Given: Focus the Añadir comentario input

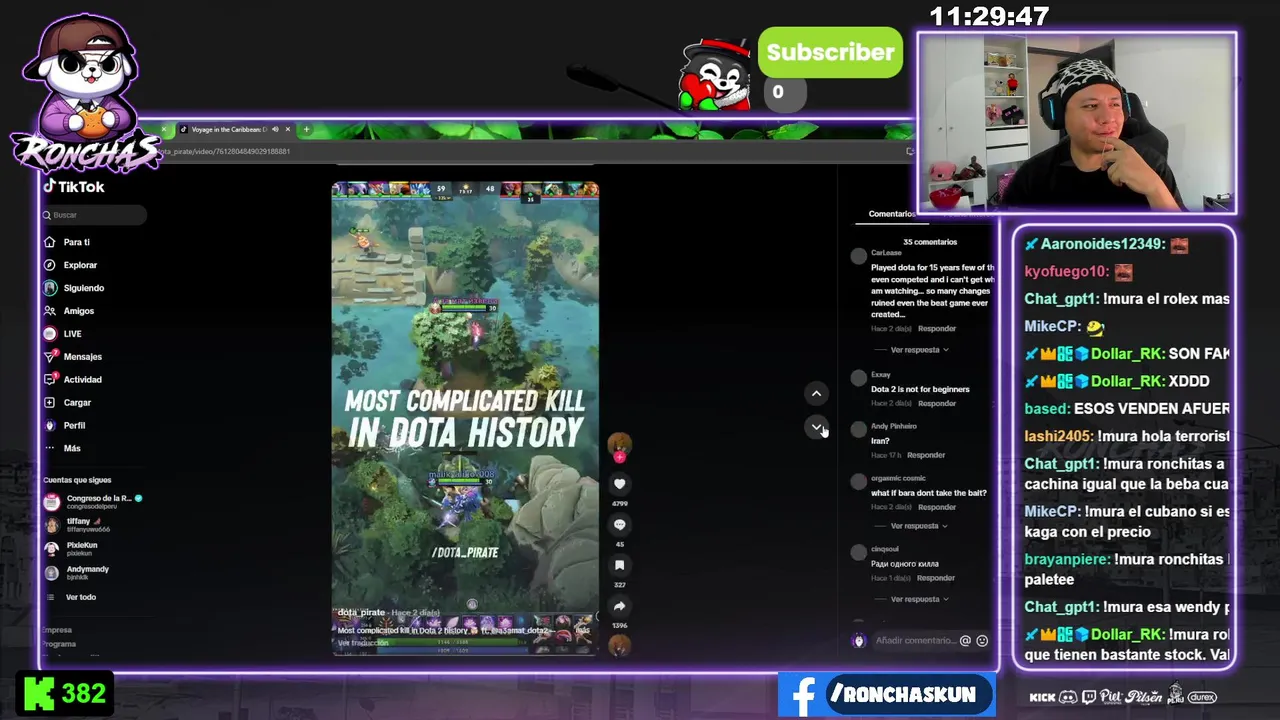Looking at the screenshot, I should (x=915, y=641).
